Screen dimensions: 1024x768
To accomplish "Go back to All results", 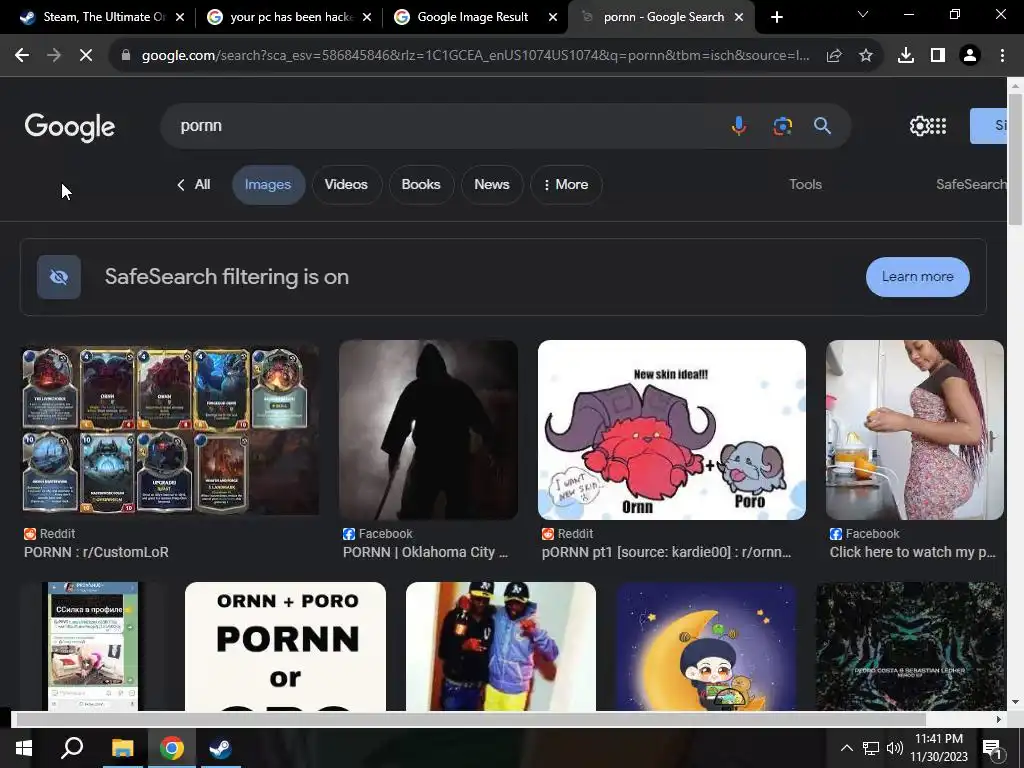I will [193, 185].
